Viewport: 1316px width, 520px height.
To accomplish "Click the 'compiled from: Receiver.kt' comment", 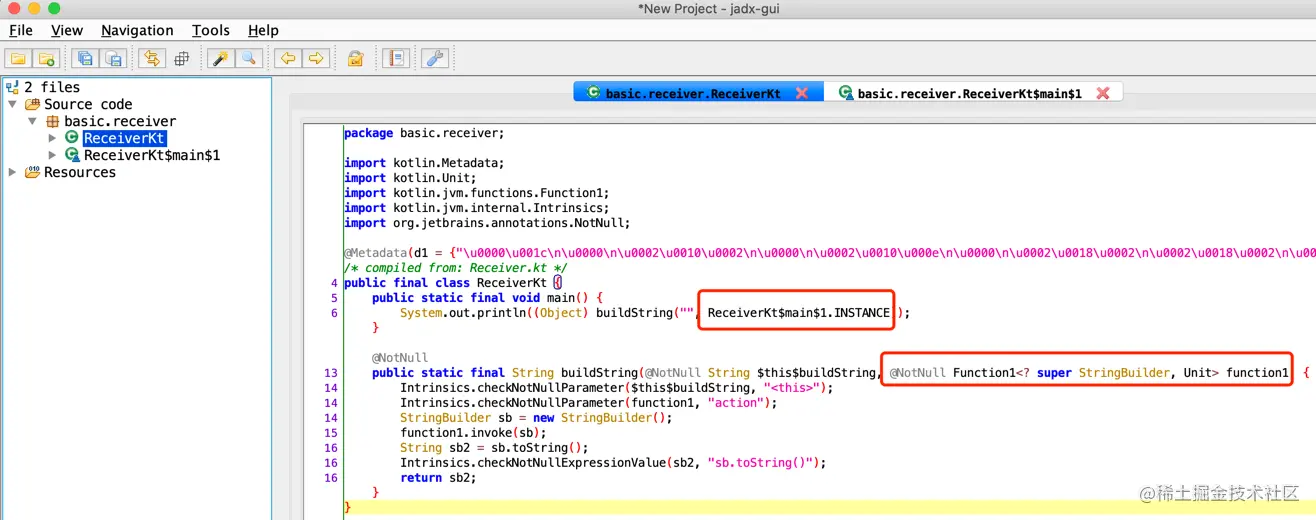I will click(x=456, y=268).
